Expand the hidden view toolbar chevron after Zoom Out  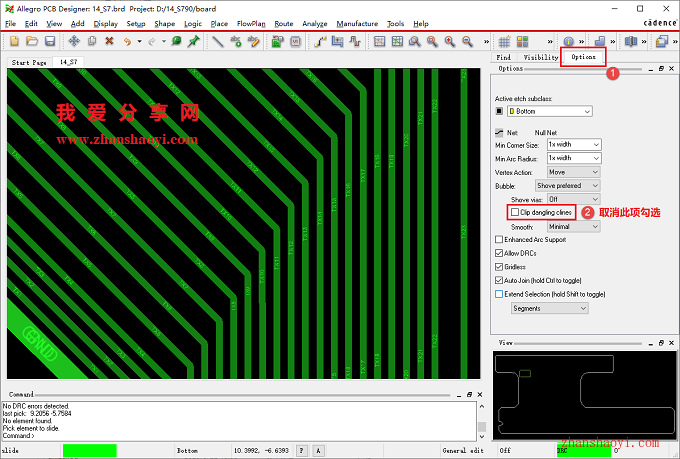486,42
